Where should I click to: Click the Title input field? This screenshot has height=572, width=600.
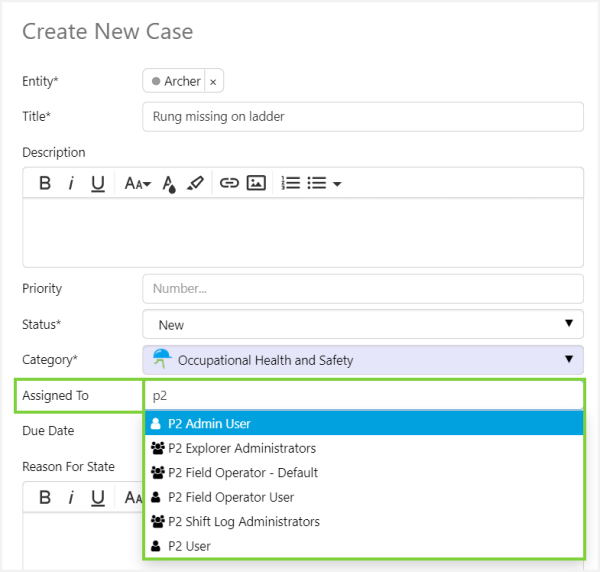363,116
